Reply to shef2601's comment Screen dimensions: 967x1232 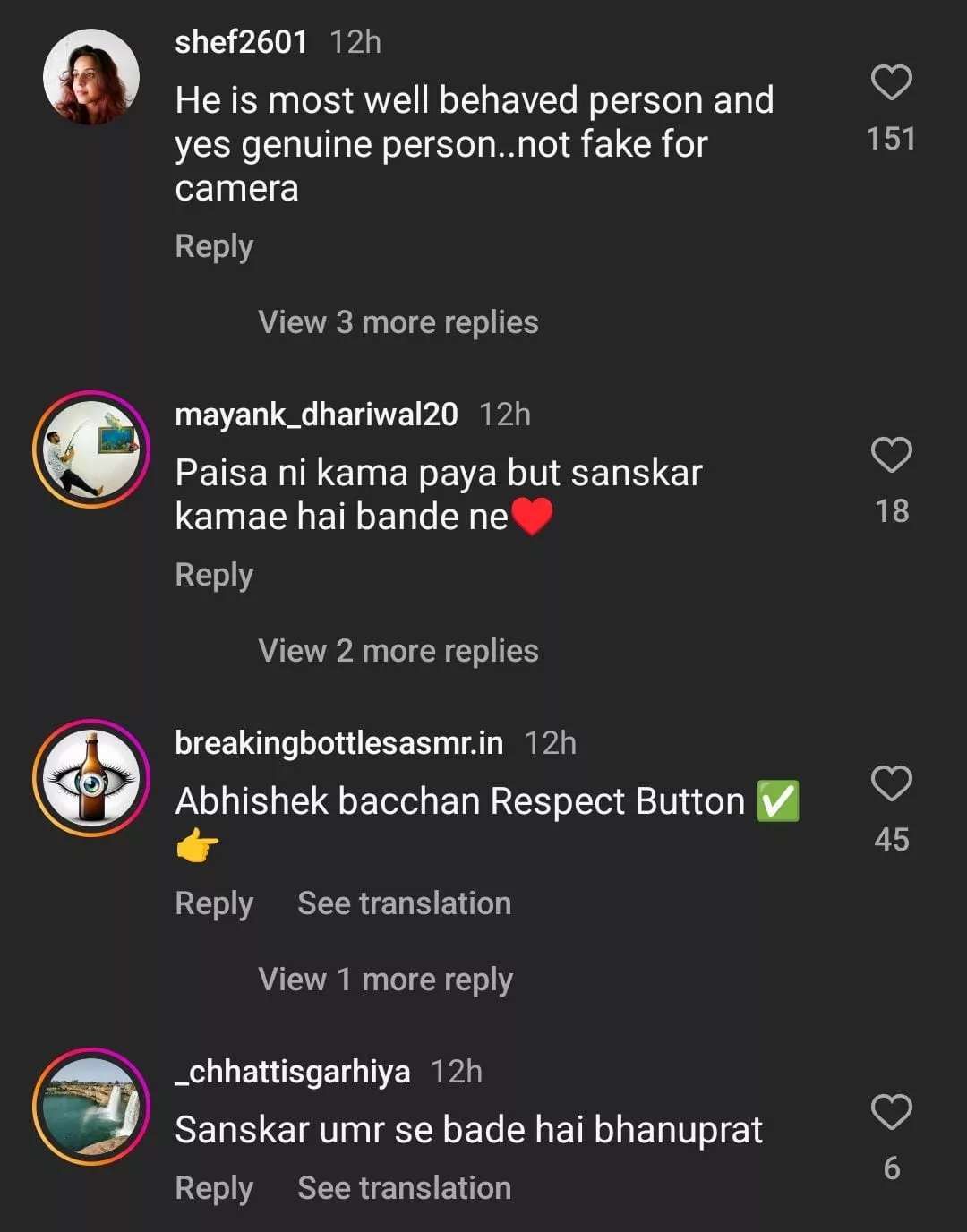pyautogui.click(x=214, y=246)
